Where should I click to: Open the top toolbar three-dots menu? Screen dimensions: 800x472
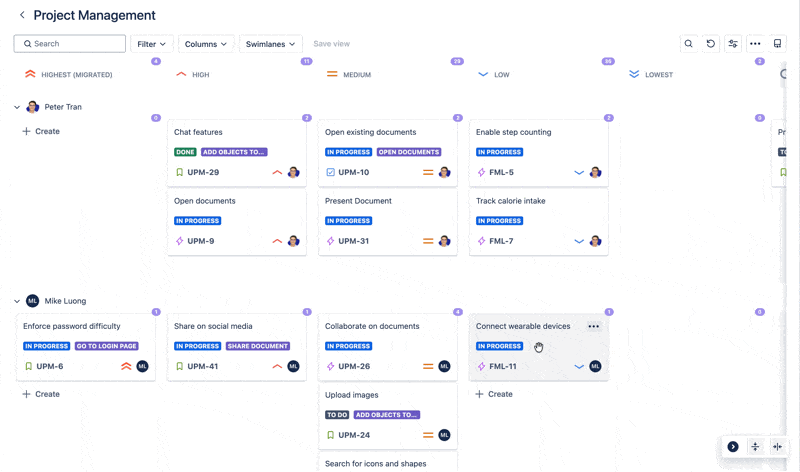[x=755, y=44]
